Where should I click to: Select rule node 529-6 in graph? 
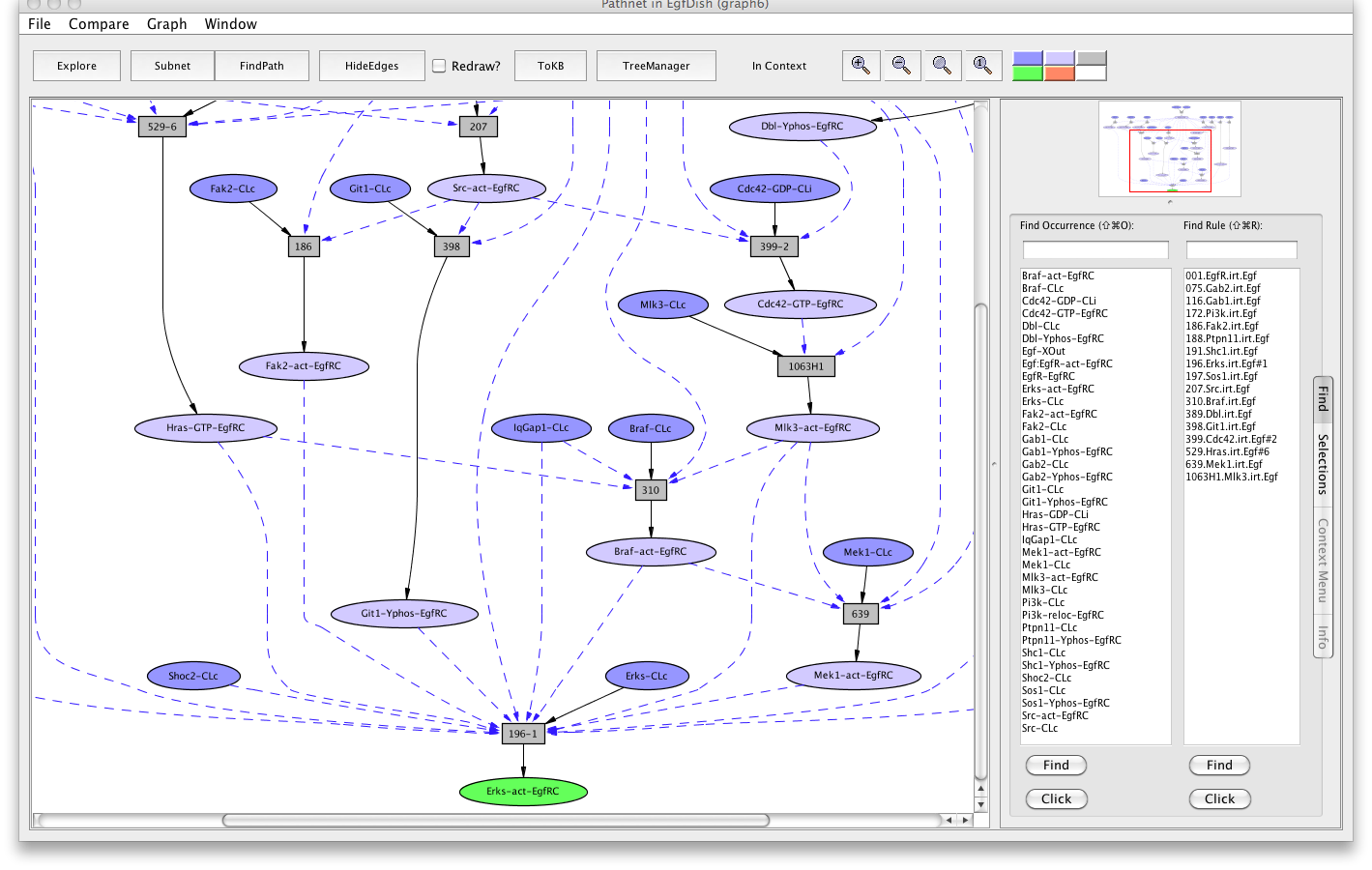coord(162,127)
